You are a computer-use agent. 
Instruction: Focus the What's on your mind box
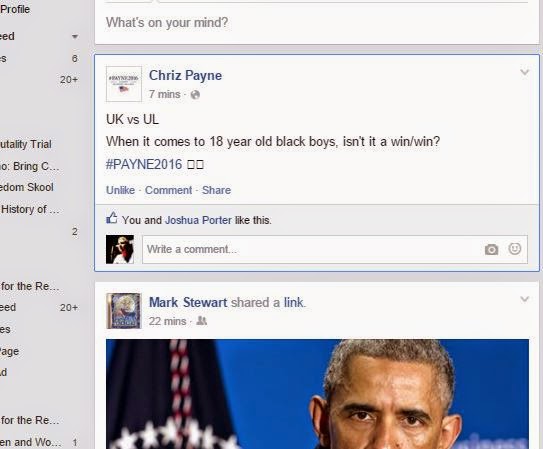click(317, 23)
